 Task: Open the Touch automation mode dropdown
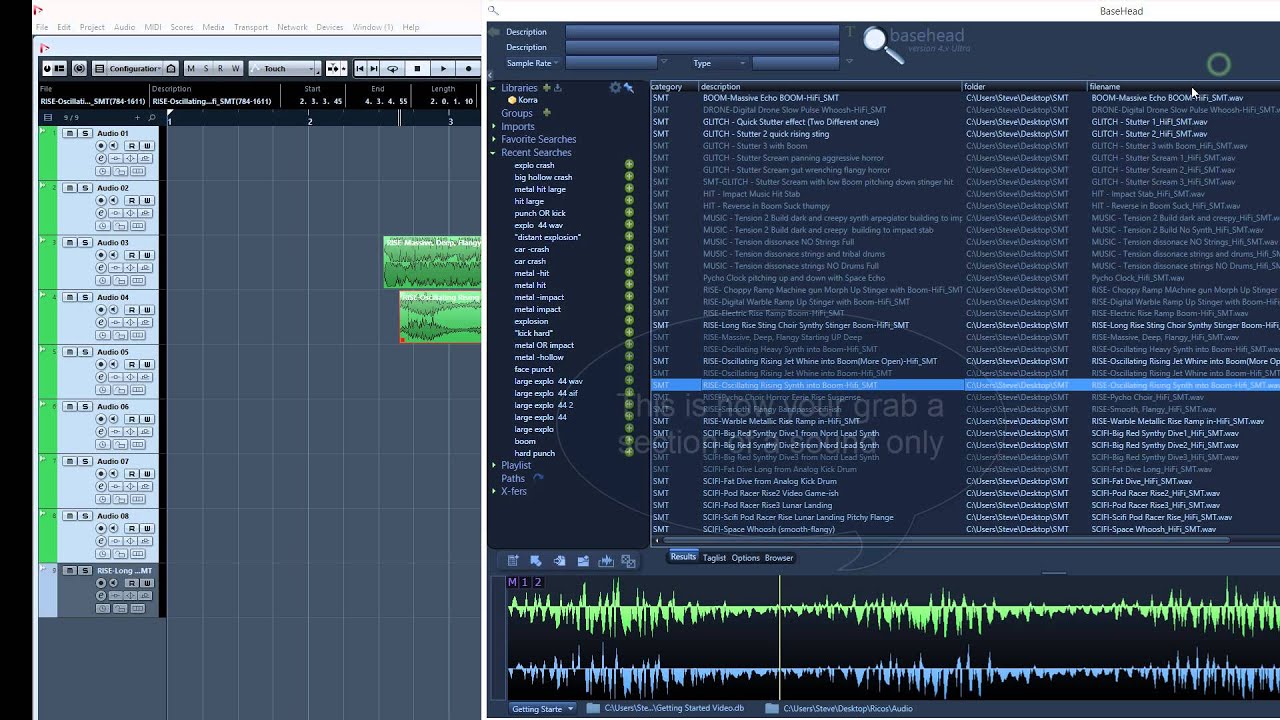click(x=285, y=69)
